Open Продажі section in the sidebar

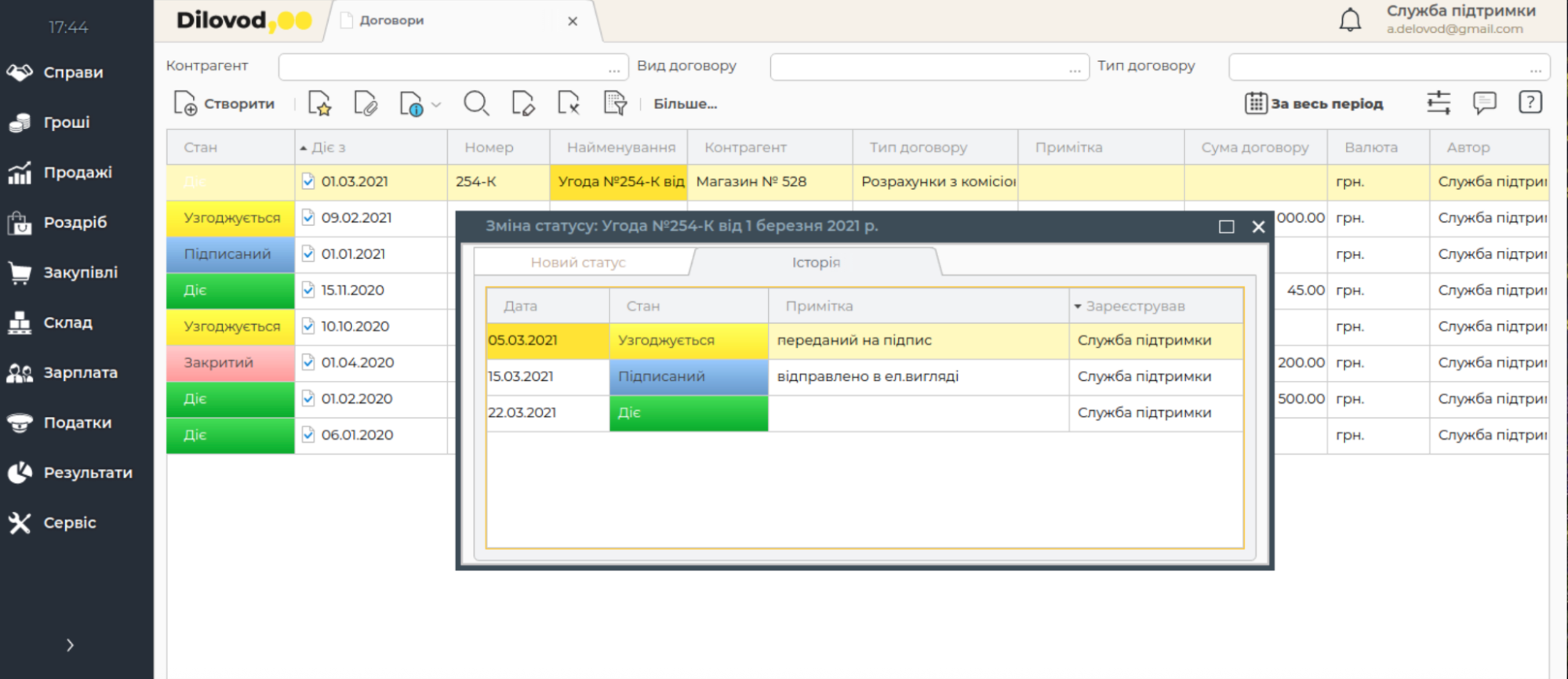click(x=77, y=172)
